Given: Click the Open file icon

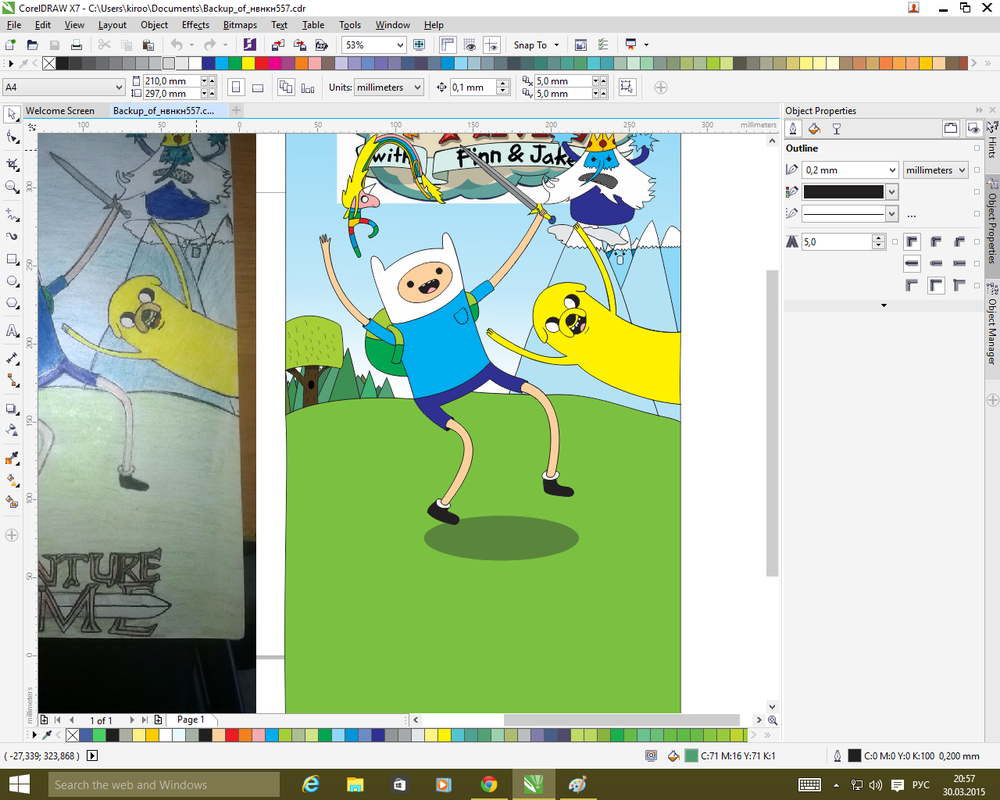Looking at the screenshot, I should pos(32,45).
